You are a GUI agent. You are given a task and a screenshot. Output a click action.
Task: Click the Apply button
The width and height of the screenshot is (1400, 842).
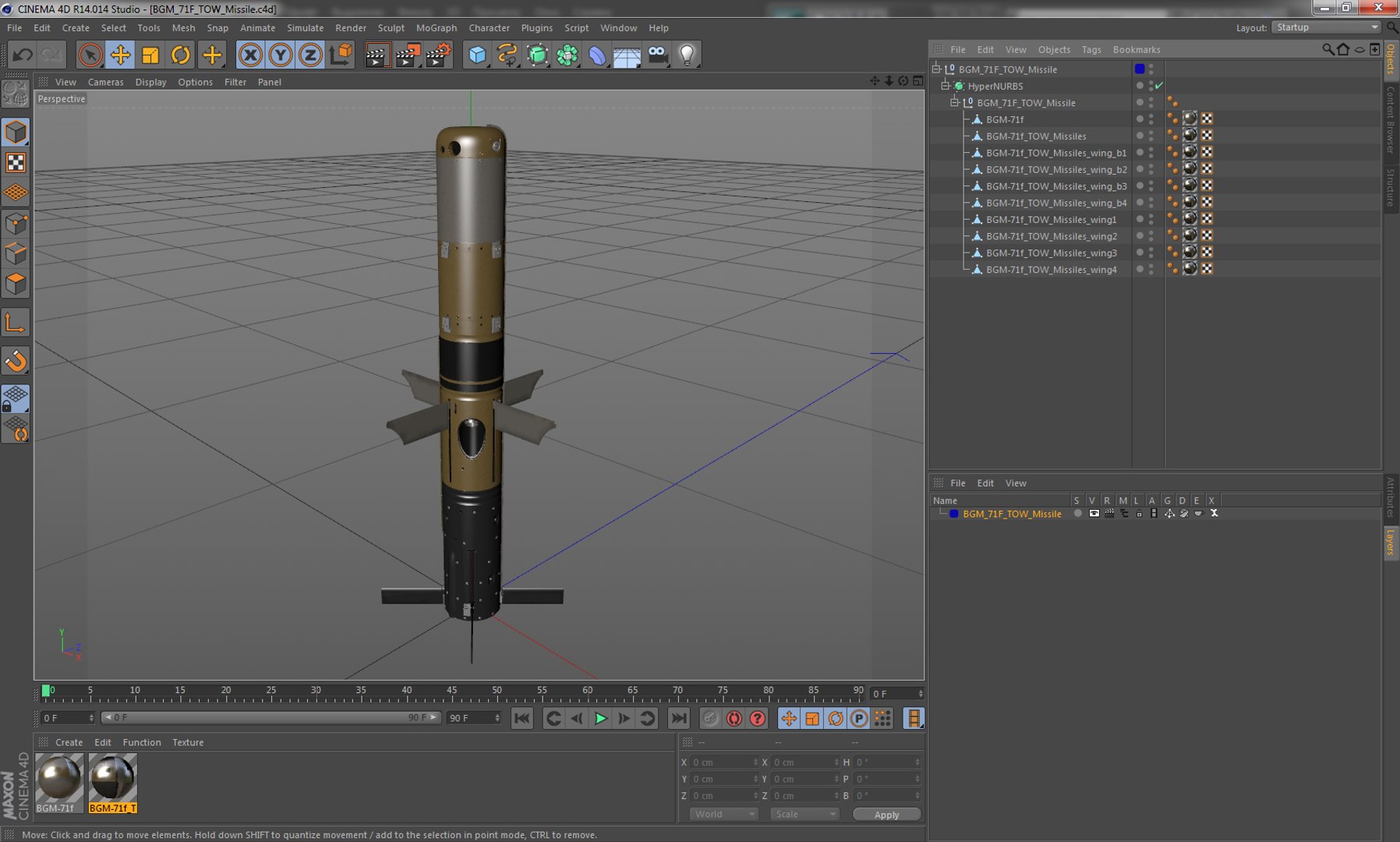[886, 815]
